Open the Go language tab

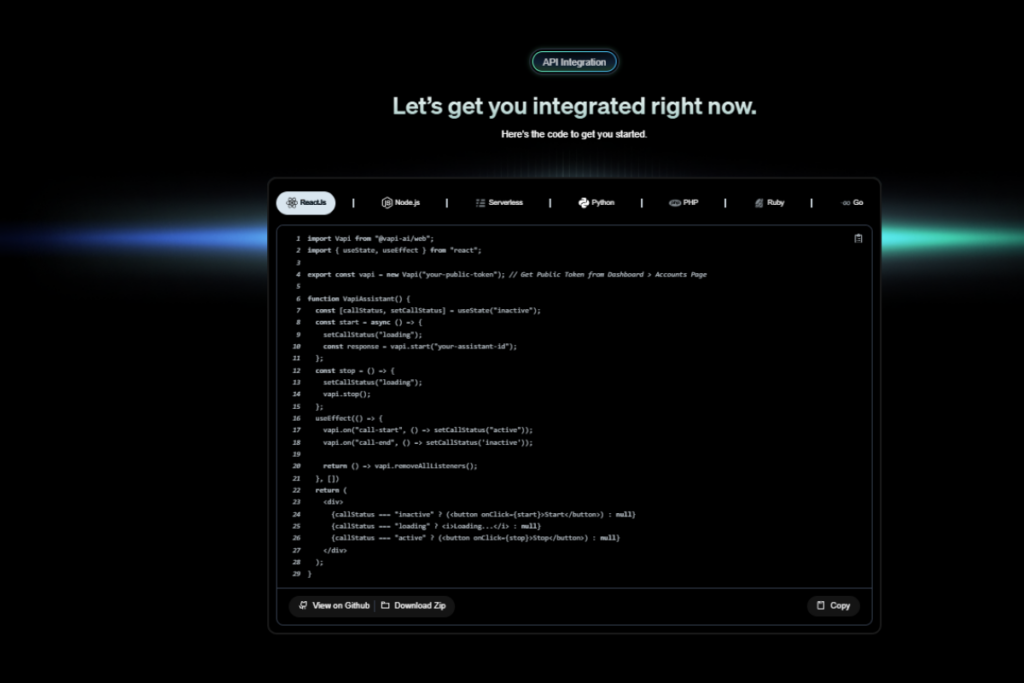click(852, 202)
